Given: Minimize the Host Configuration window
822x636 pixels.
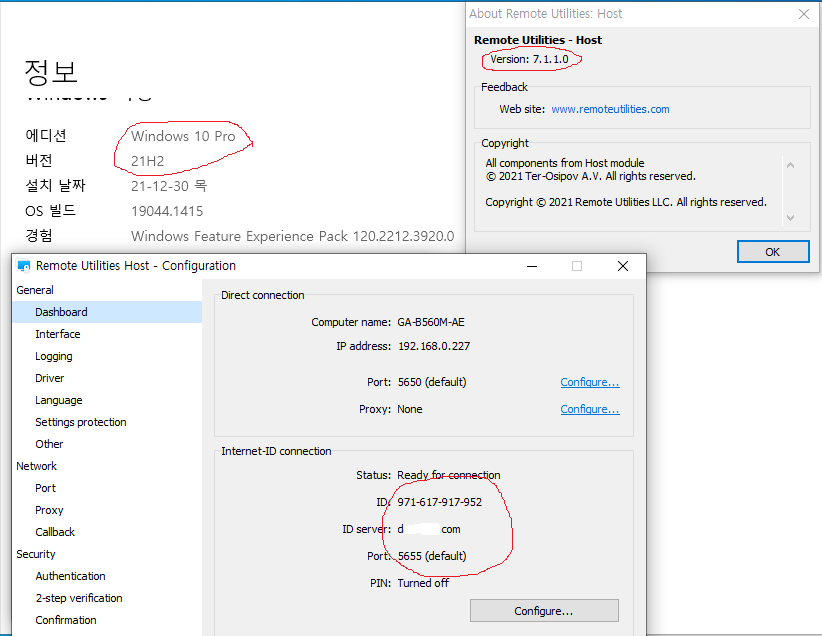Looking at the screenshot, I should pyautogui.click(x=531, y=266).
